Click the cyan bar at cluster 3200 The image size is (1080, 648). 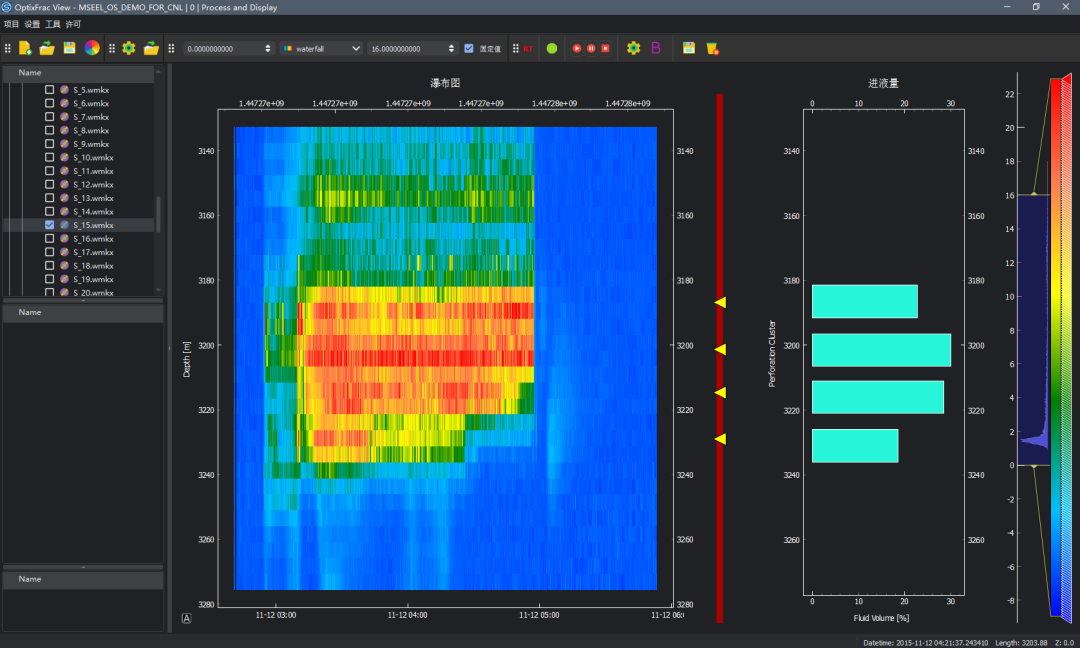pos(880,350)
